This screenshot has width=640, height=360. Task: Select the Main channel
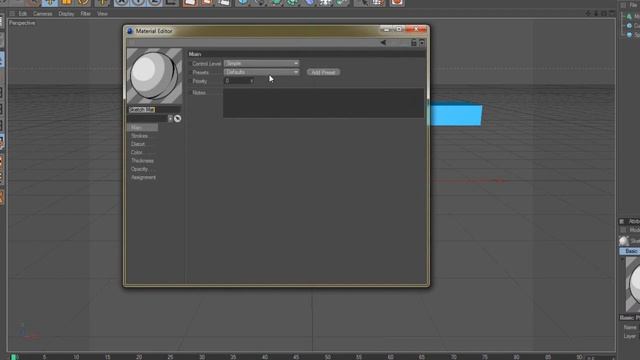click(142, 128)
